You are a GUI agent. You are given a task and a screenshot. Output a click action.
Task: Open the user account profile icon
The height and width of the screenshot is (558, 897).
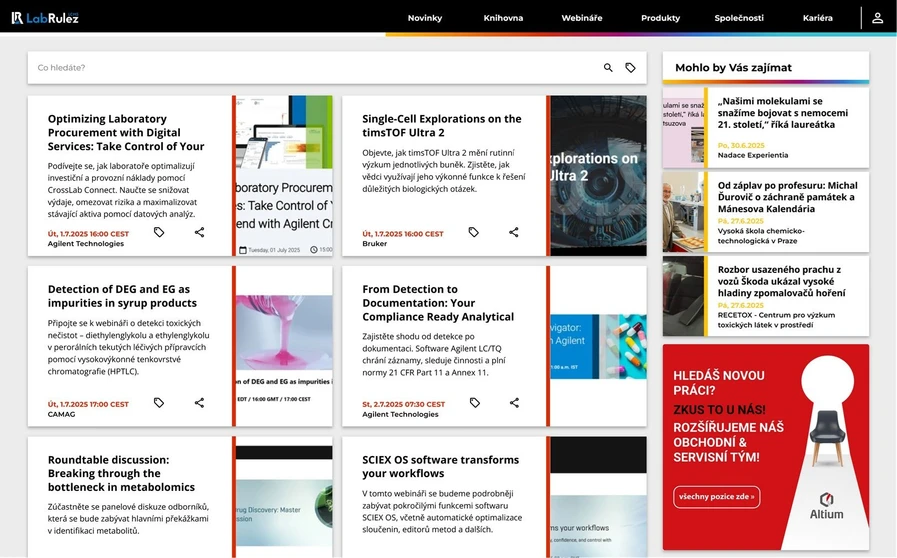click(x=877, y=18)
